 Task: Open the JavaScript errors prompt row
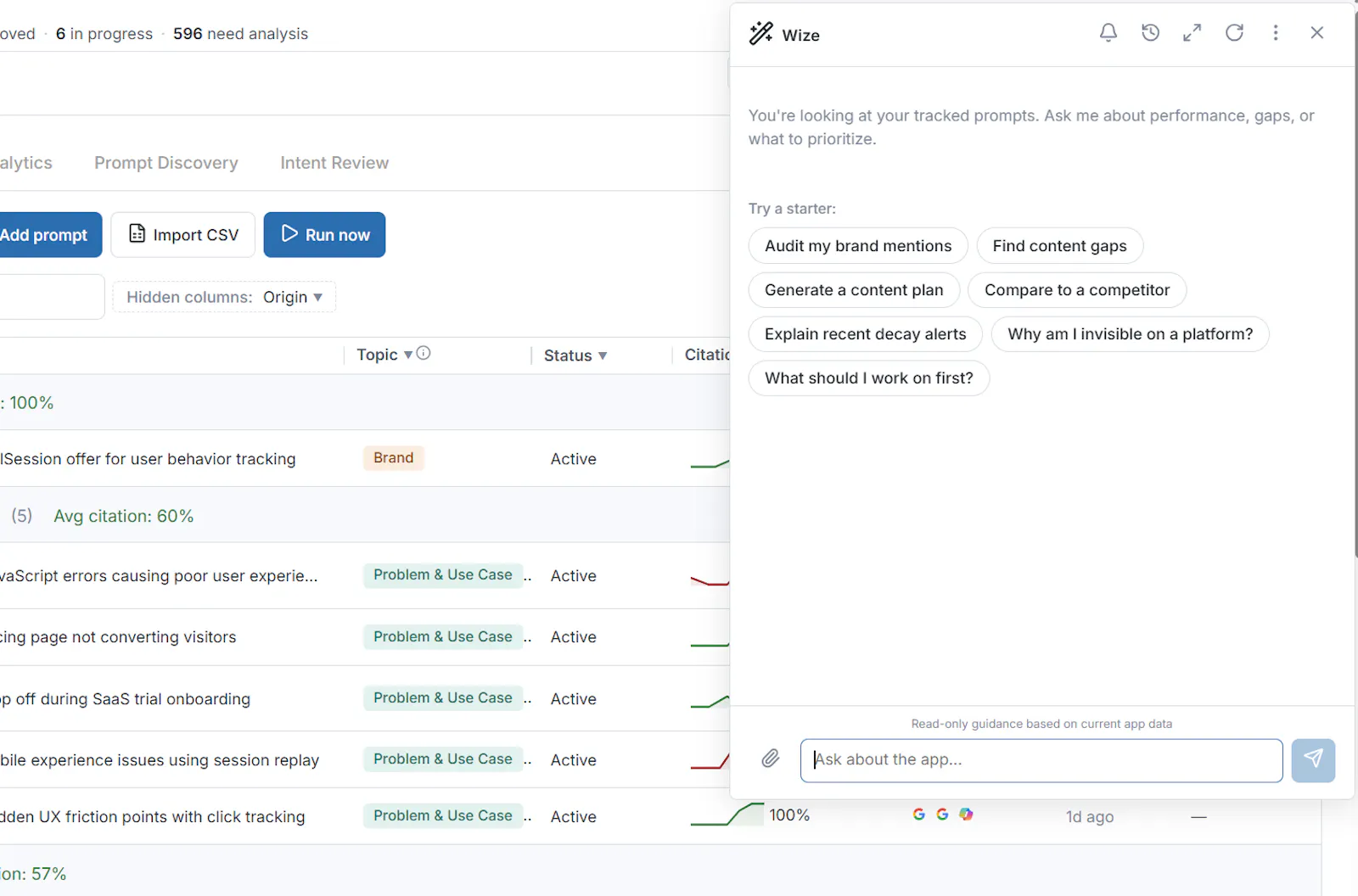tap(159, 576)
